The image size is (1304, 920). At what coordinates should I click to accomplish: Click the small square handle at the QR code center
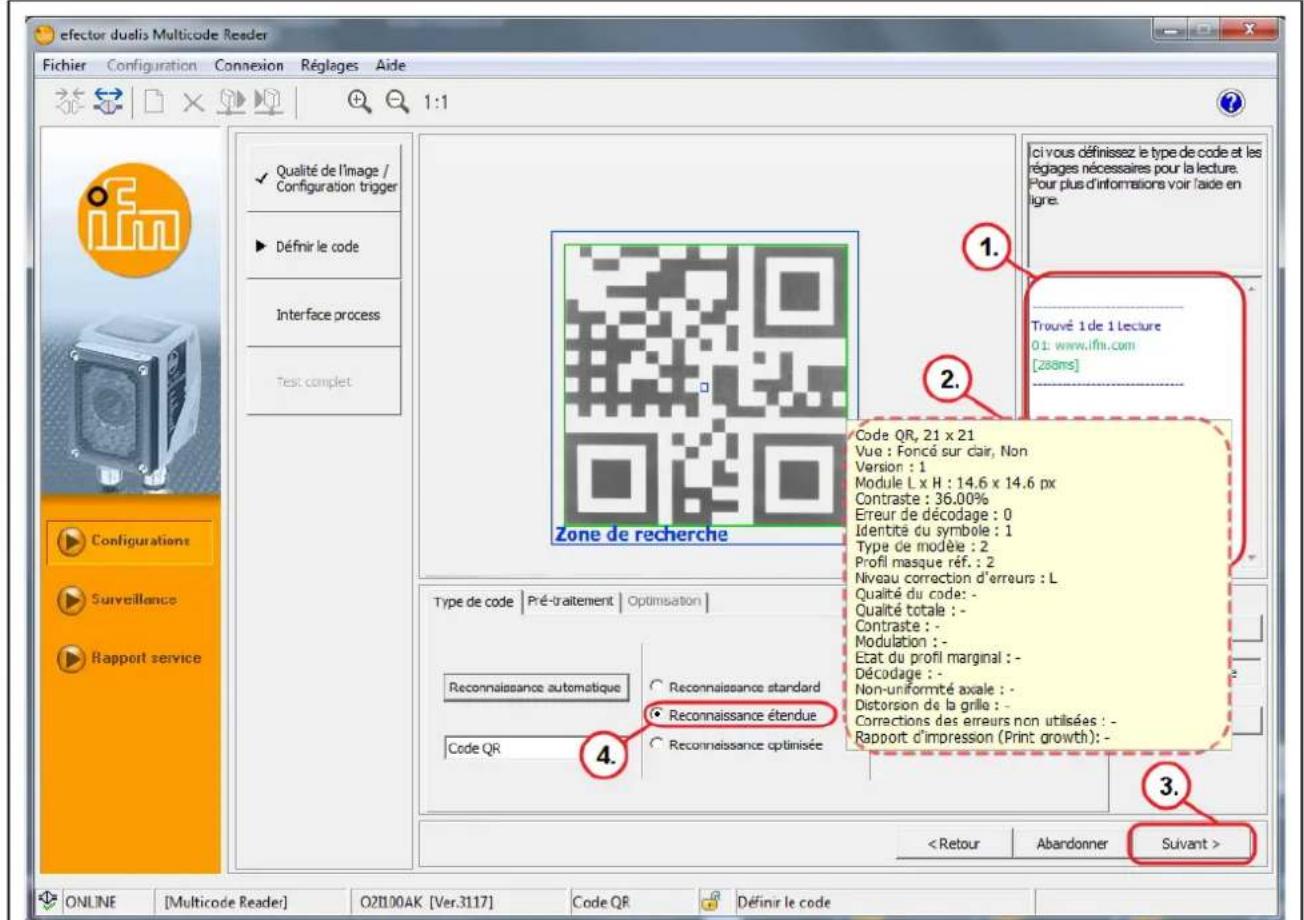click(x=704, y=385)
